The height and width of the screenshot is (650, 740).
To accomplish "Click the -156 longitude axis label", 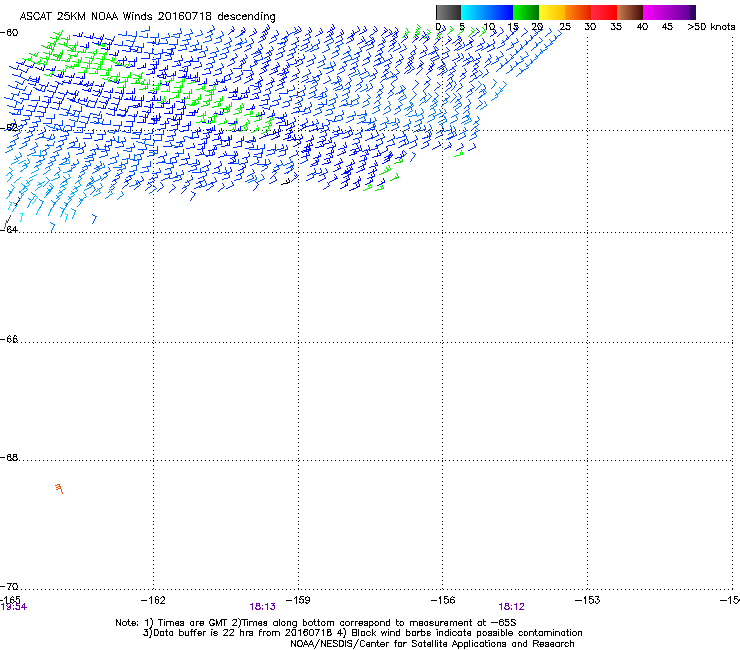I will (443, 600).
